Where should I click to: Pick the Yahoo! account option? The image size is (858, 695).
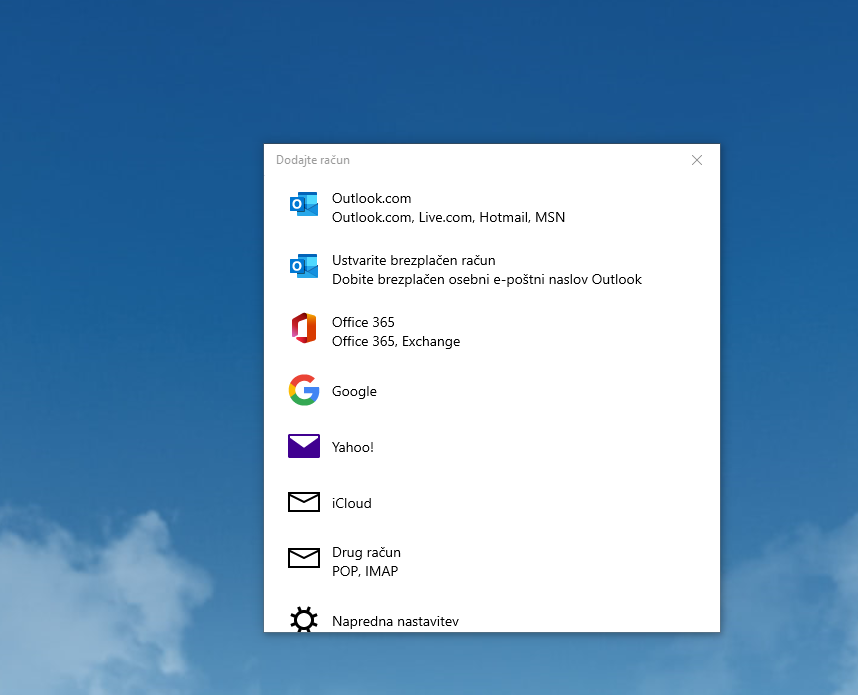352,447
